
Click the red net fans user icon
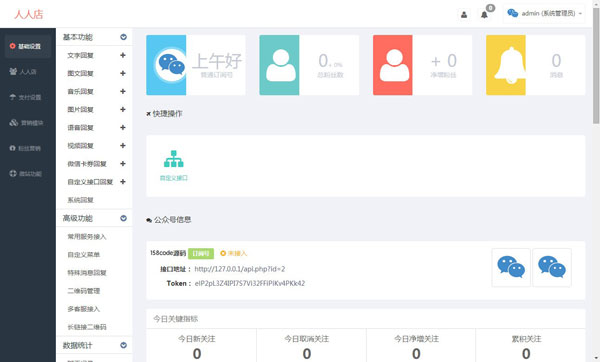(393, 65)
